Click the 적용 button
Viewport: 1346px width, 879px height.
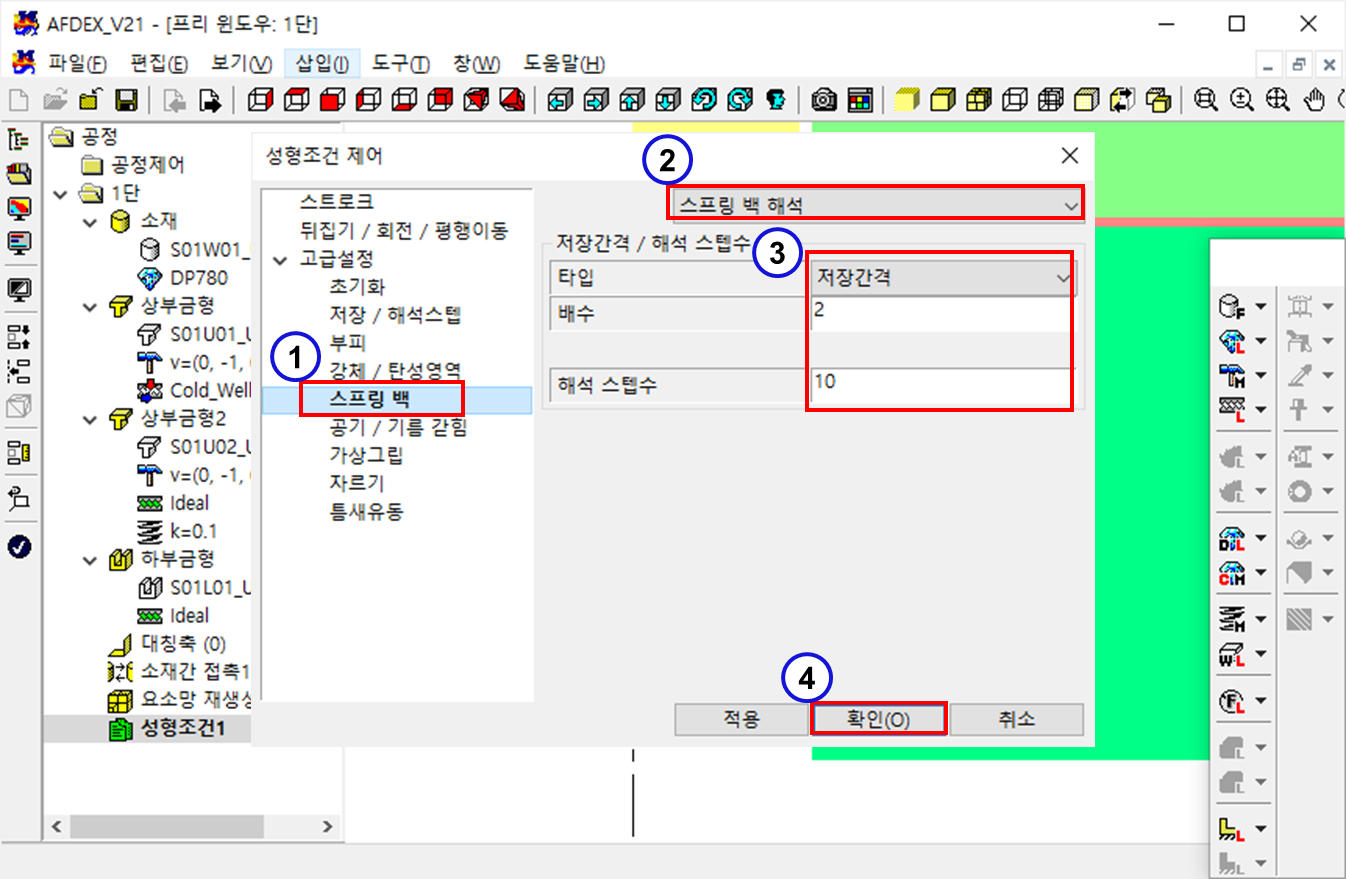741,719
